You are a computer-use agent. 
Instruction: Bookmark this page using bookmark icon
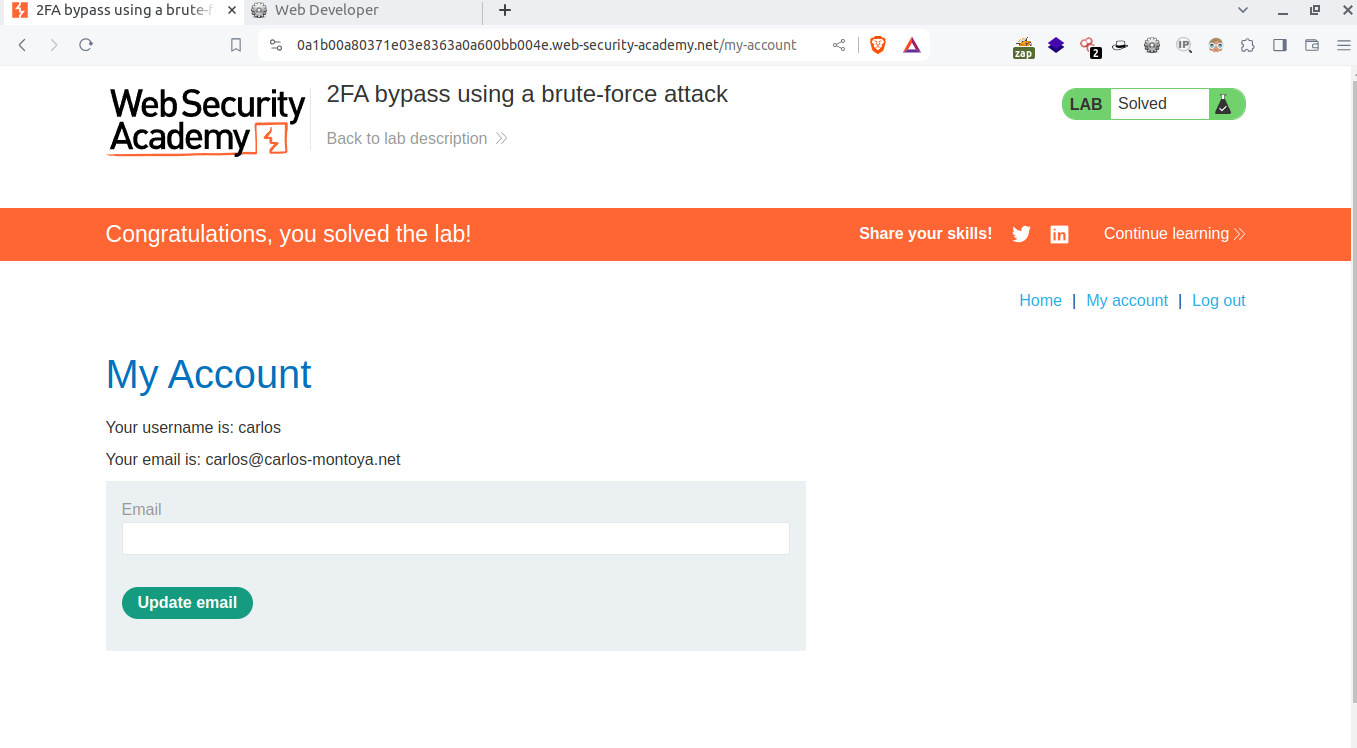[236, 45]
